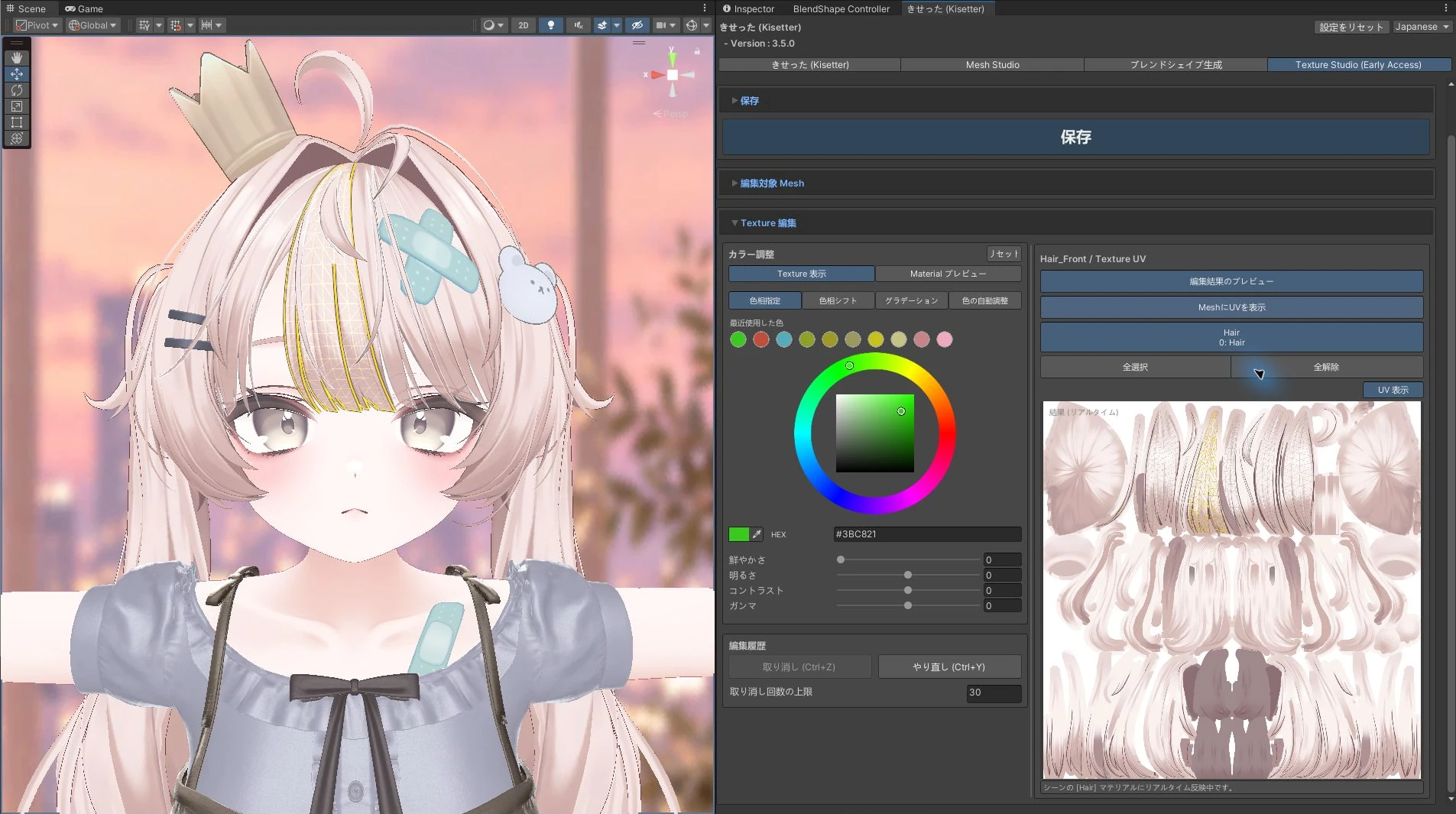Click the 設定をリセット button
This screenshot has height=814, width=1456.
tap(1351, 27)
